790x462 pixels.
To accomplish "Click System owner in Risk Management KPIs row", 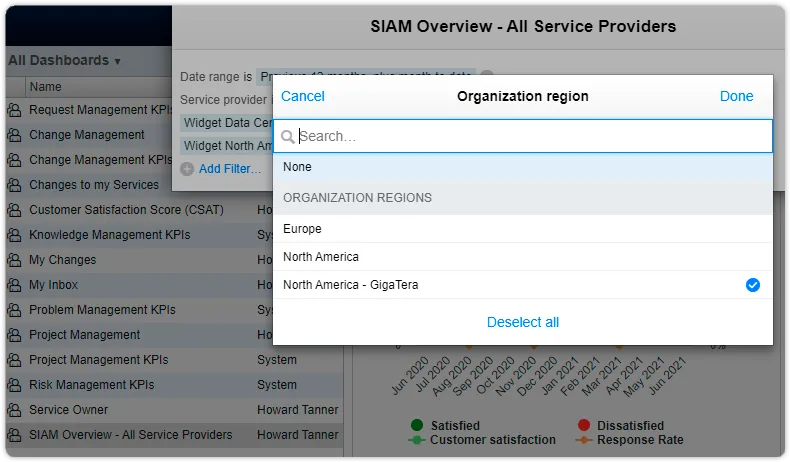I will point(277,385).
